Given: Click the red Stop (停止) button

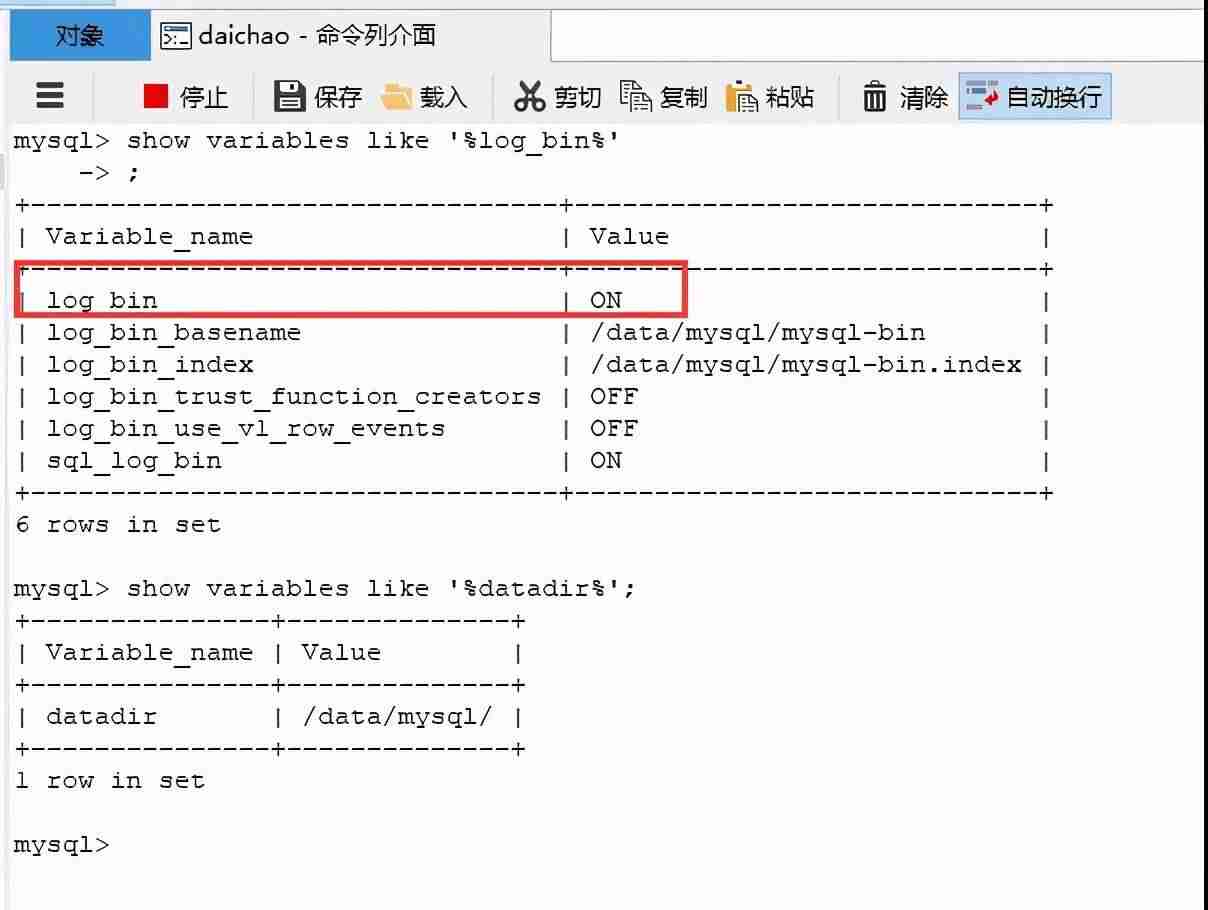Looking at the screenshot, I should pyautogui.click(x=186, y=97).
